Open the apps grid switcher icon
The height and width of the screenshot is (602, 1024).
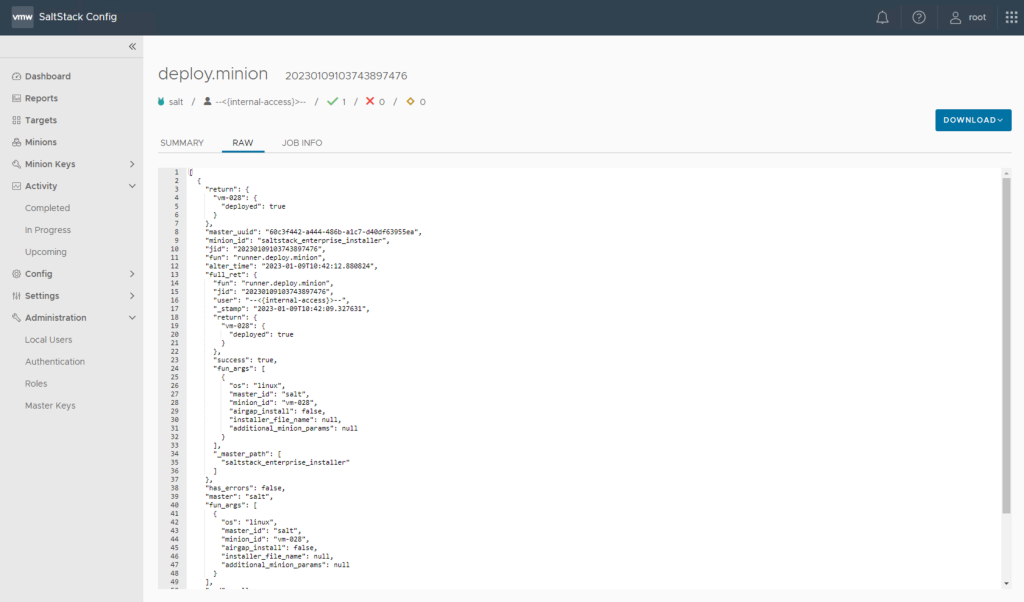coord(1011,18)
